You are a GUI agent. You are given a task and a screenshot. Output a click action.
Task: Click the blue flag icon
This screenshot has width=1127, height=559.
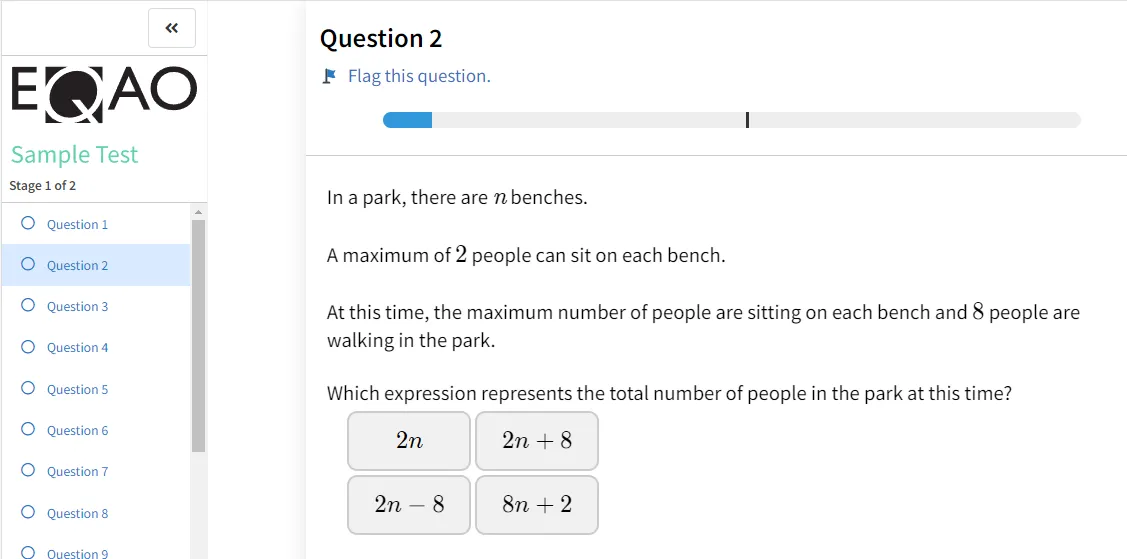tap(329, 75)
